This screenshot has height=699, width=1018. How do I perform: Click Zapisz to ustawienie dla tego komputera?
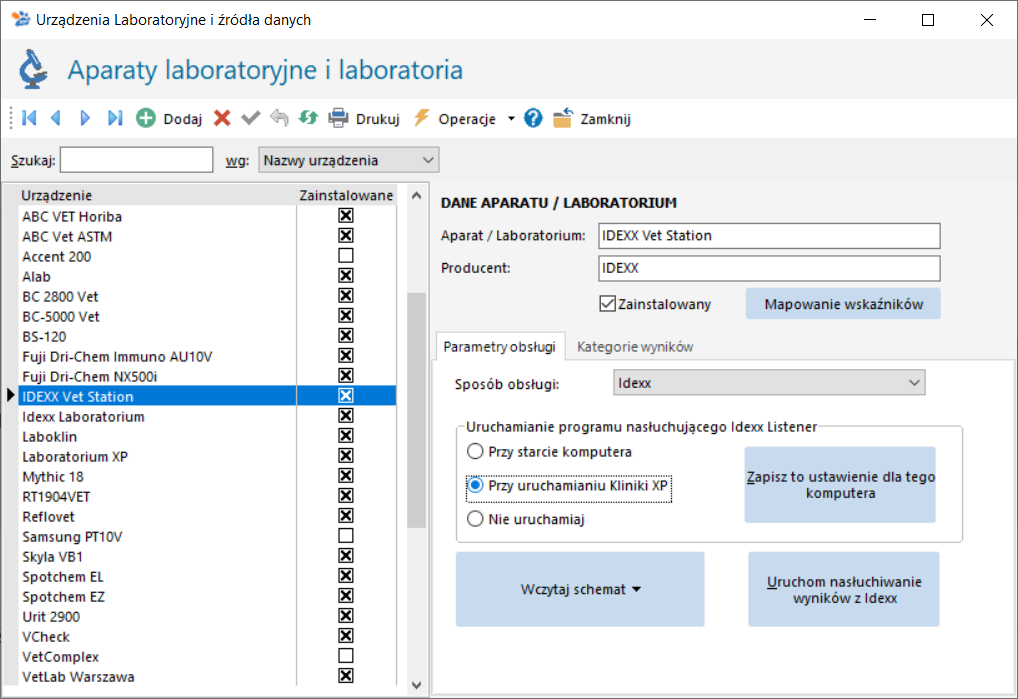coord(840,485)
